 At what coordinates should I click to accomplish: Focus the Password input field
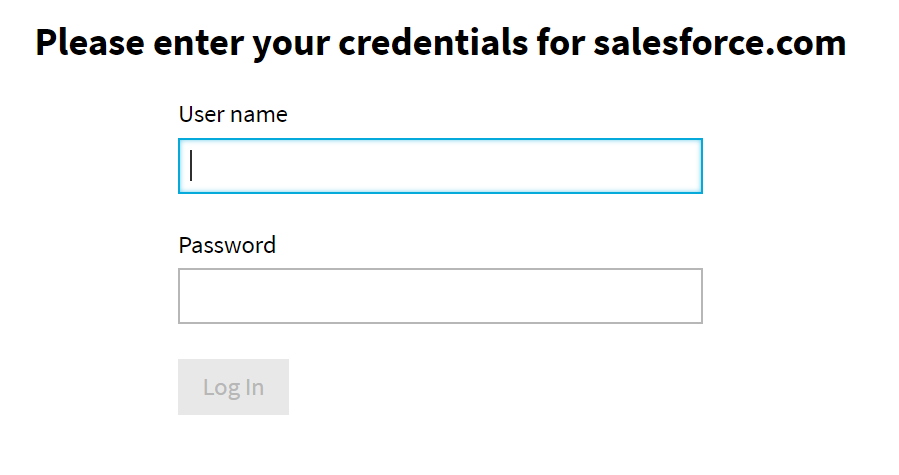[440, 296]
